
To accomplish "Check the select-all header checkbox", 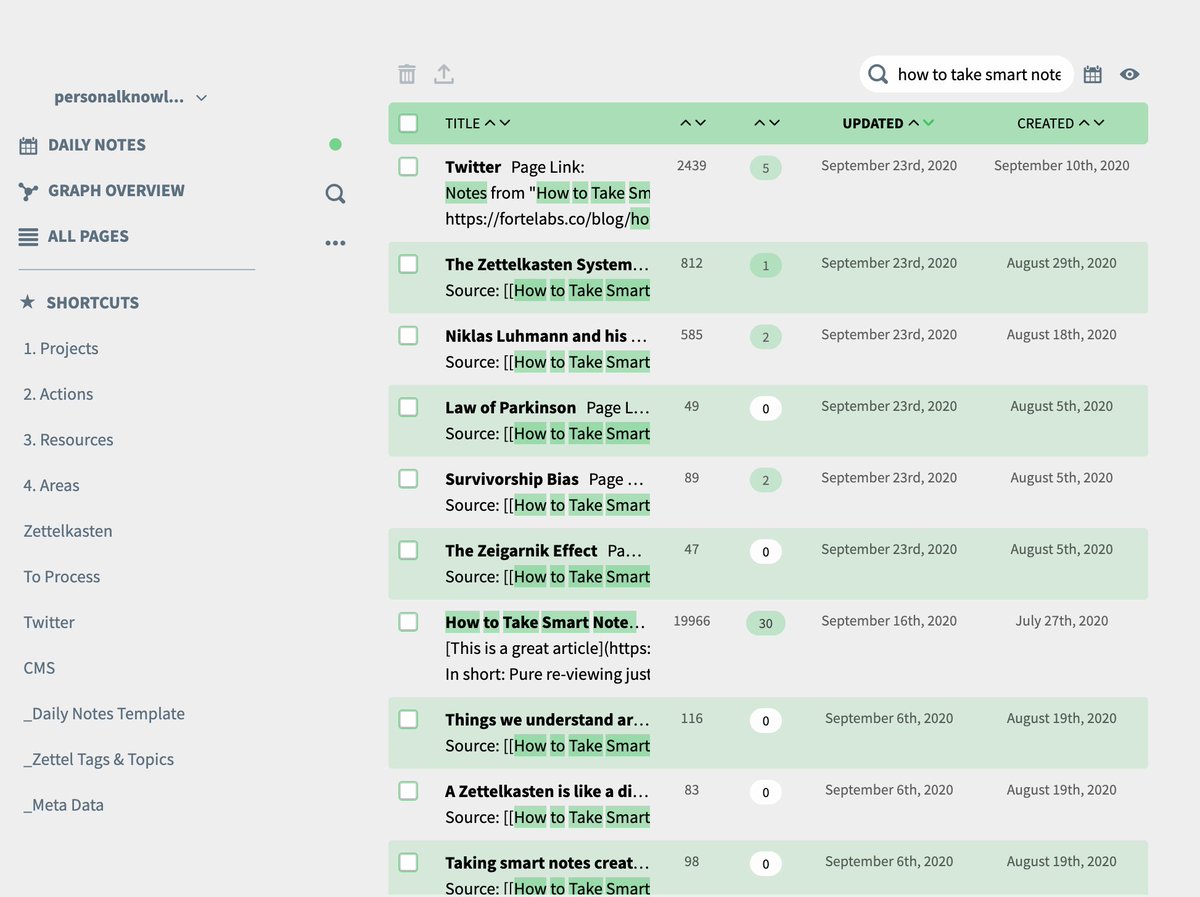I will coord(408,123).
